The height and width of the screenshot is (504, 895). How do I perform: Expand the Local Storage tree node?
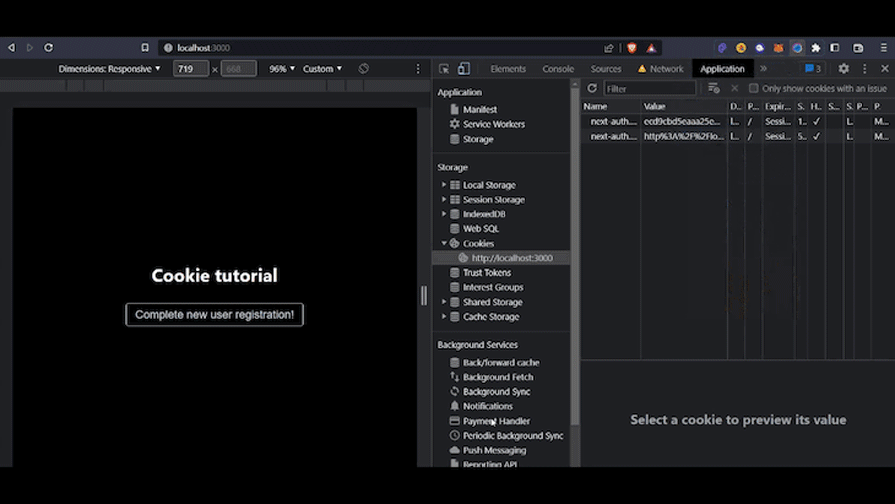(x=444, y=185)
